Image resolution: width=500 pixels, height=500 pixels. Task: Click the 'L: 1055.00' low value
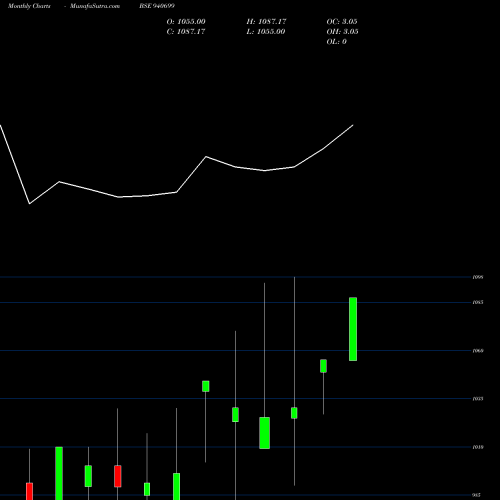point(266,32)
